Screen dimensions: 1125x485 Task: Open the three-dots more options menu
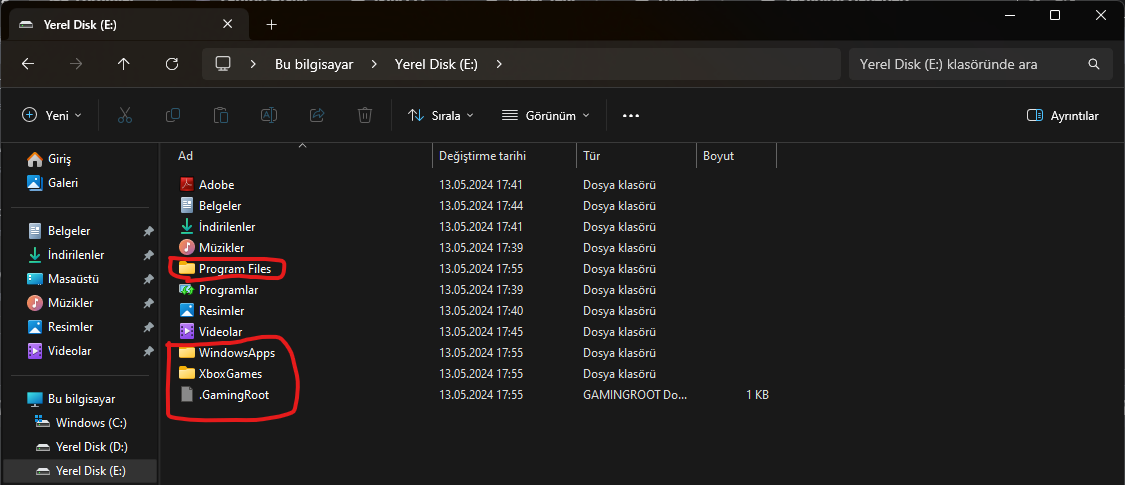point(631,116)
